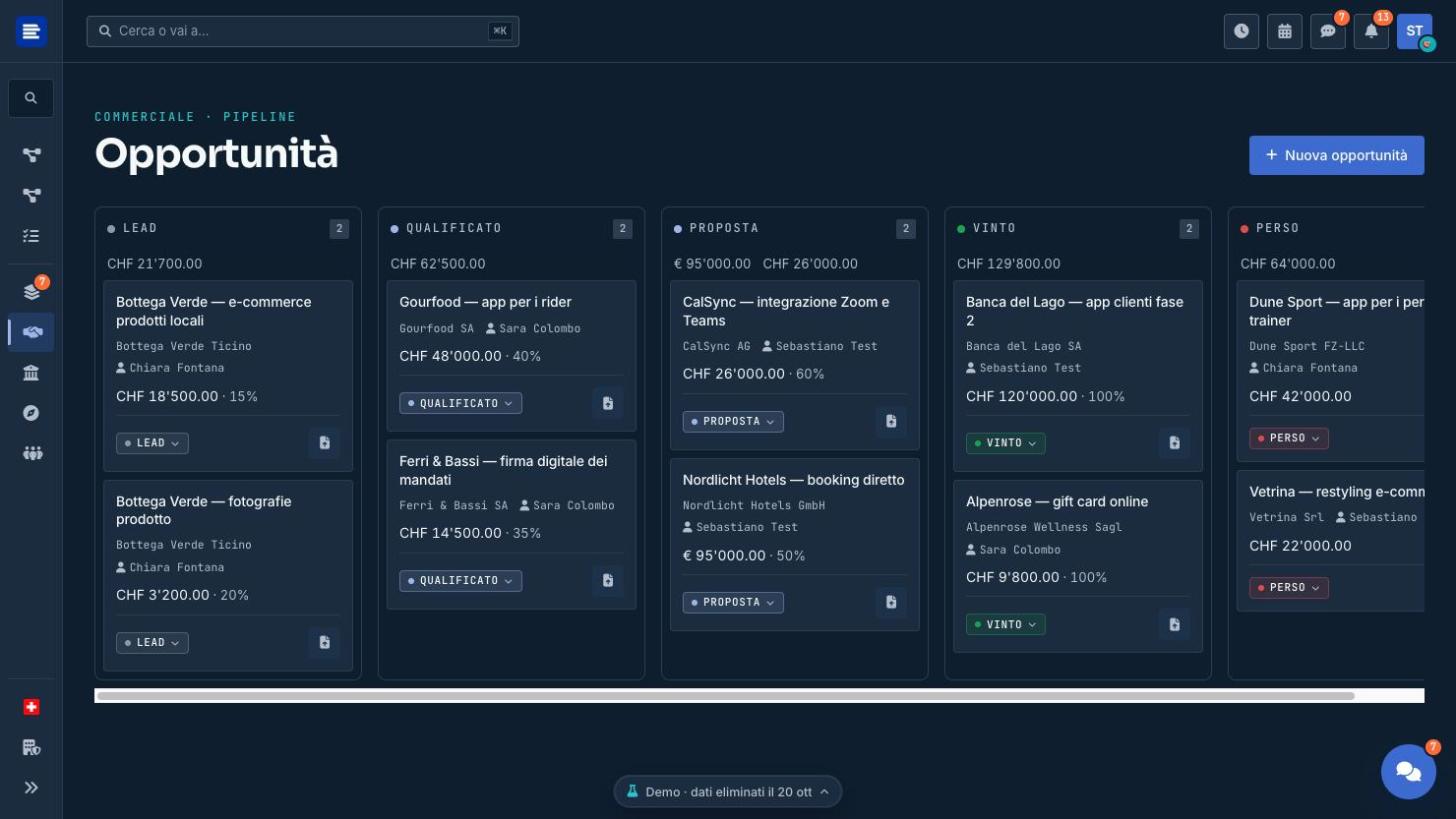Open the calendar icon in top bar
The image size is (1456, 819).
point(1284,31)
